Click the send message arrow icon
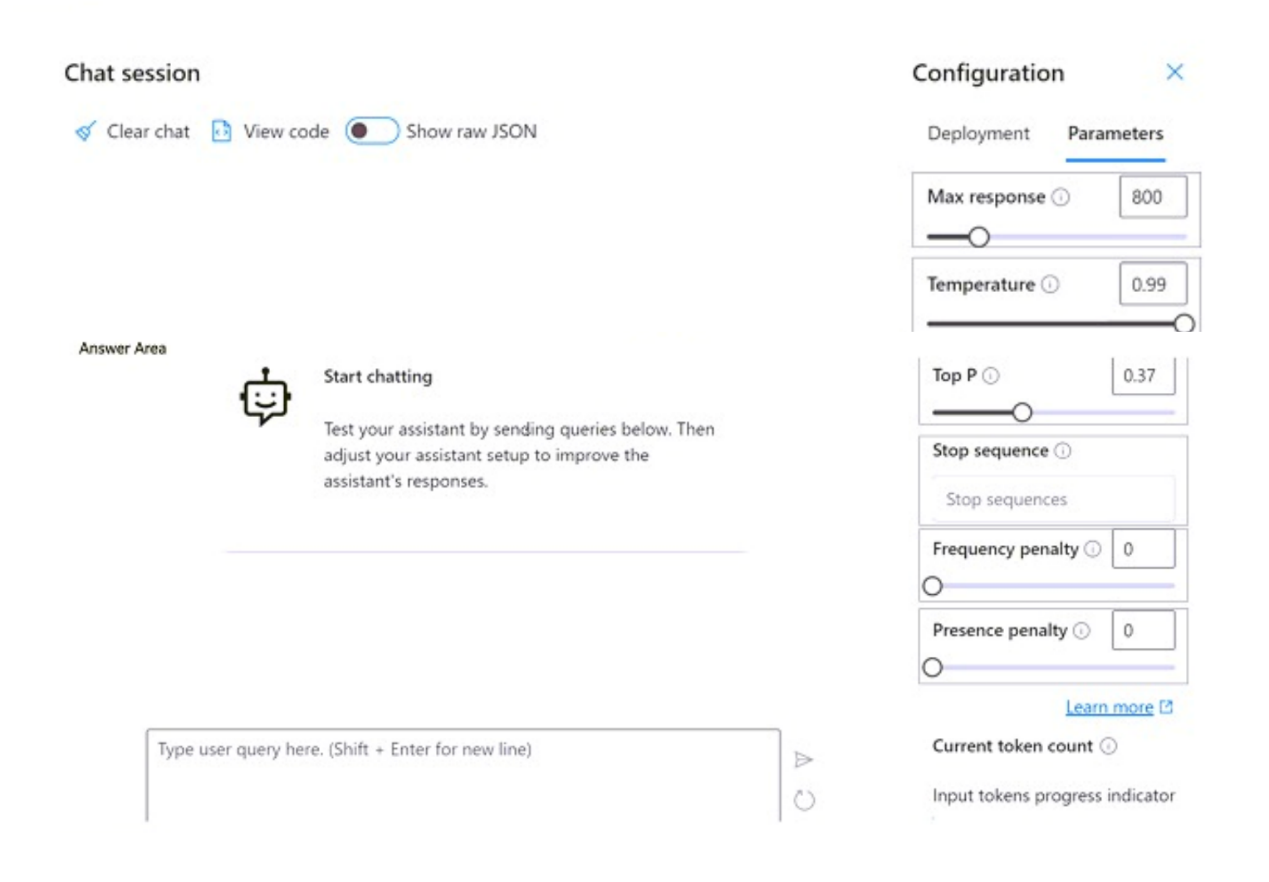The height and width of the screenshot is (882, 1269). 803,760
